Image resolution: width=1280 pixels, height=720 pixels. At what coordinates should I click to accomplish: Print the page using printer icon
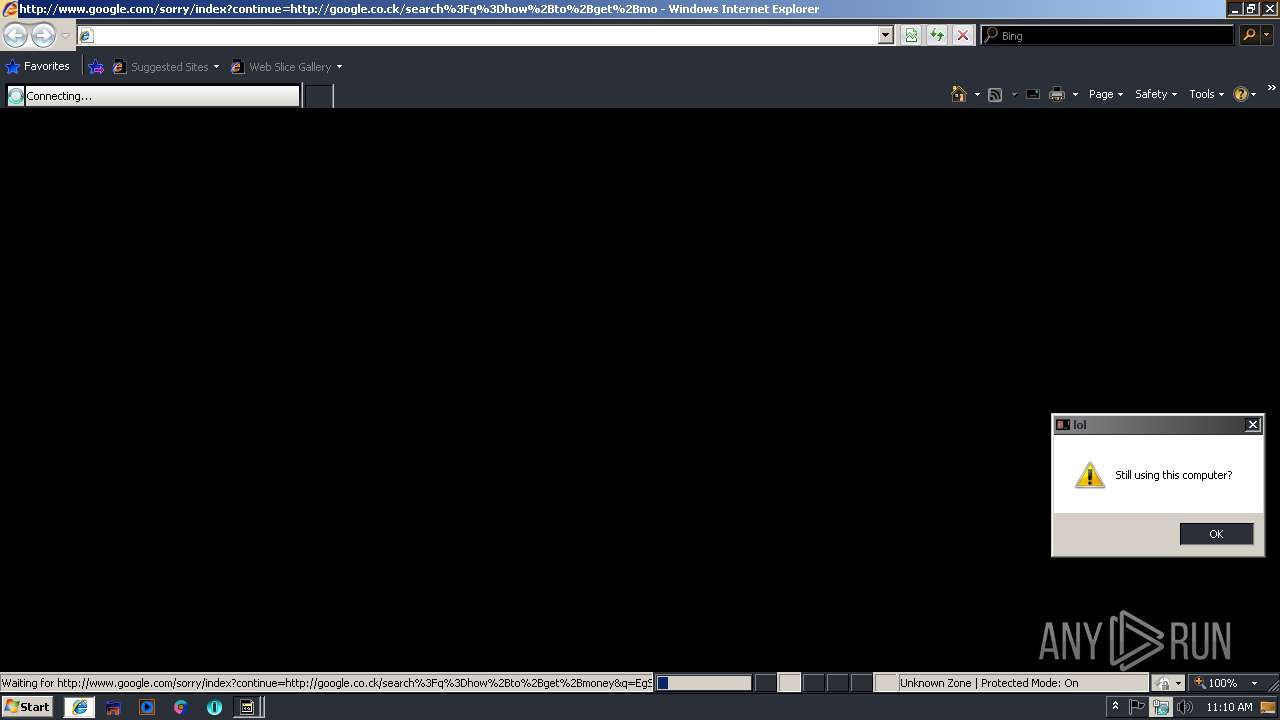(x=1057, y=94)
